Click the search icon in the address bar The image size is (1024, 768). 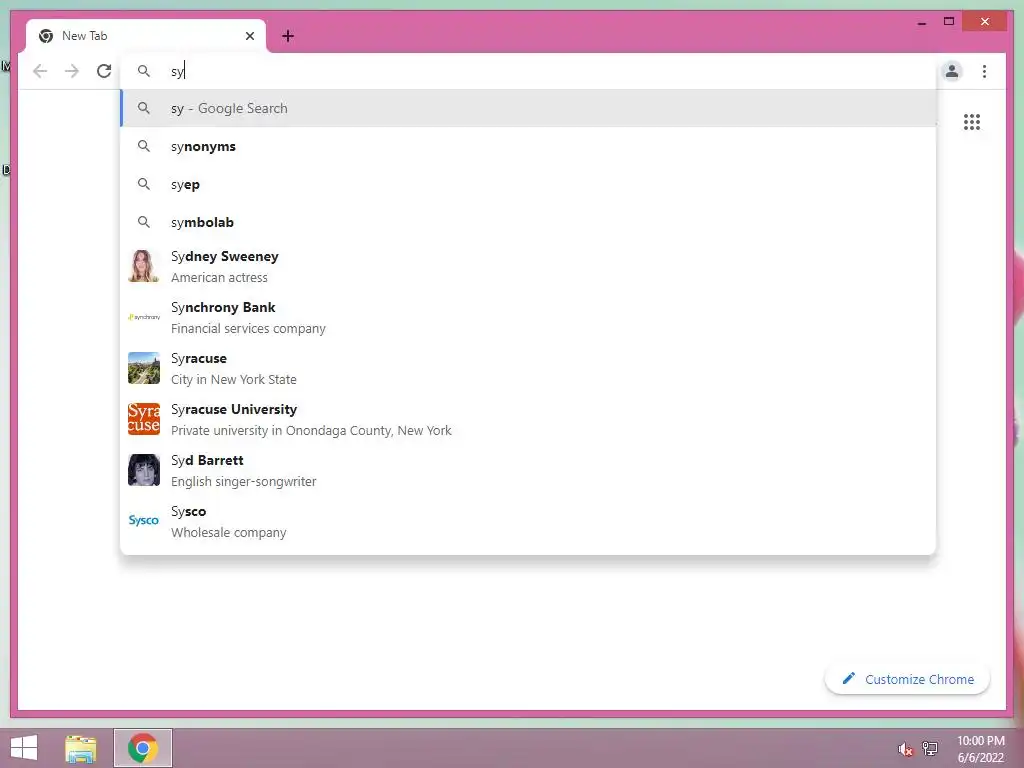[x=144, y=71]
